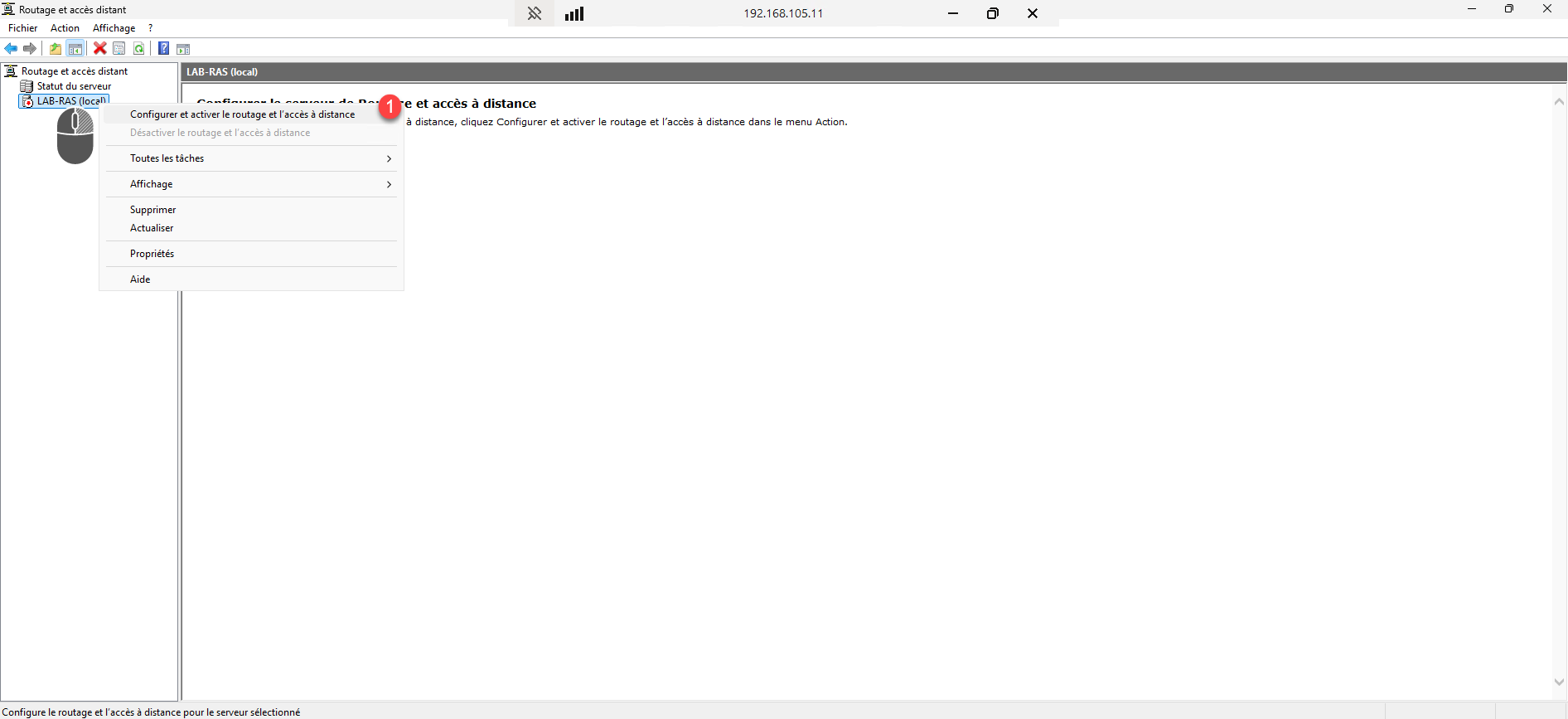The height and width of the screenshot is (719, 1568).
Task: Open the Action menu in menu bar
Action: click(x=65, y=28)
